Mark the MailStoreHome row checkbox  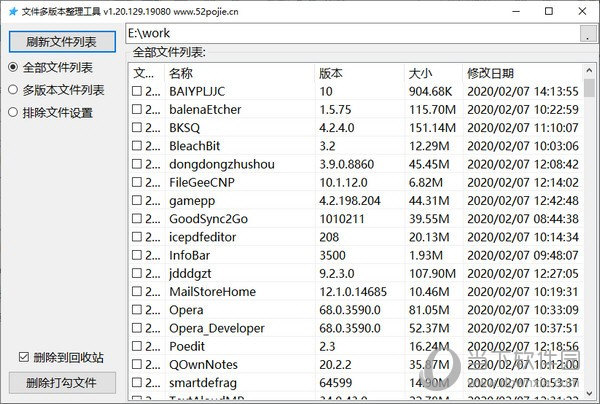click(x=137, y=292)
